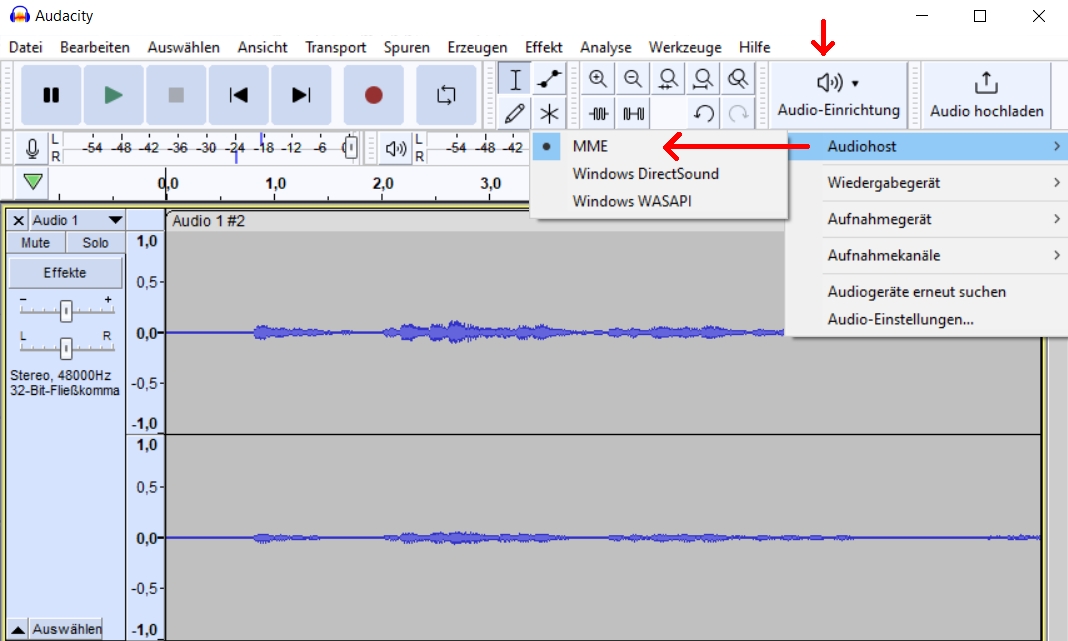Image resolution: width=1068 pixels, height=641 pixels.
Task: Open the Effekt menu
Action: [544, 47]
